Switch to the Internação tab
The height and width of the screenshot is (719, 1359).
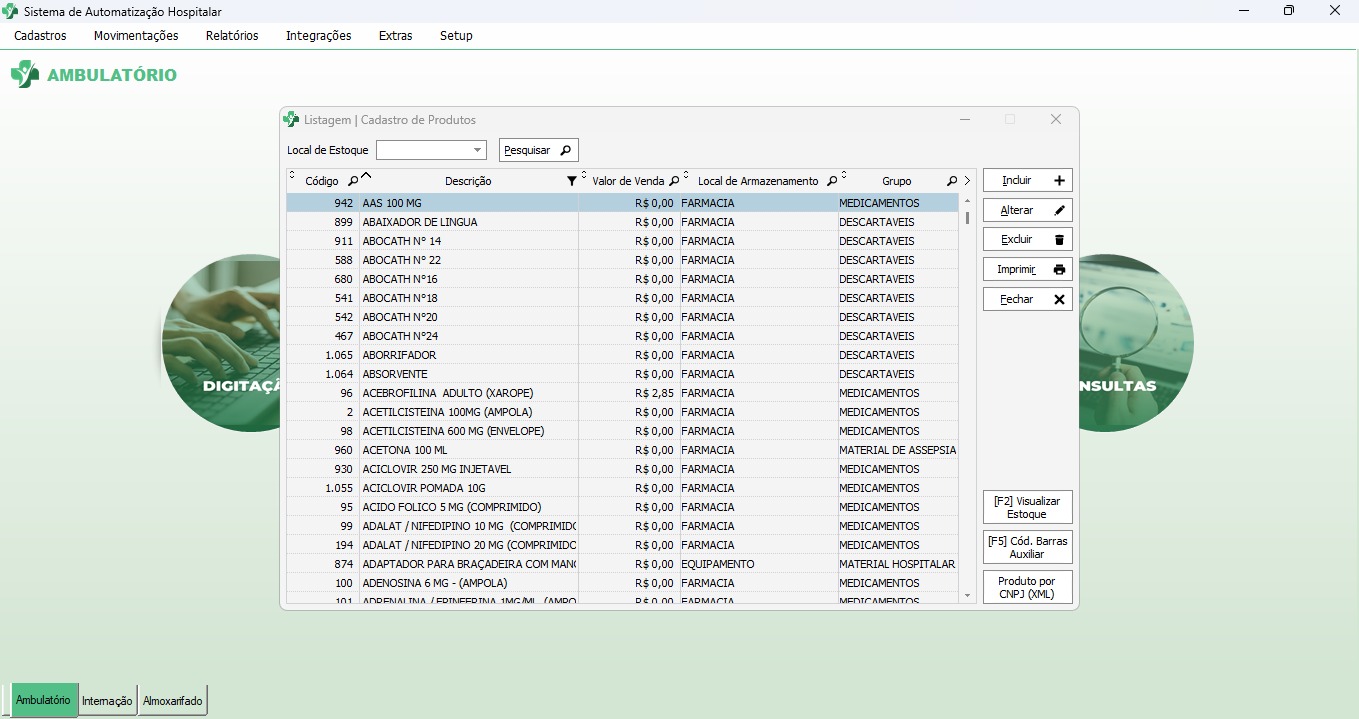pyautogui.click(x=107, y=701)
